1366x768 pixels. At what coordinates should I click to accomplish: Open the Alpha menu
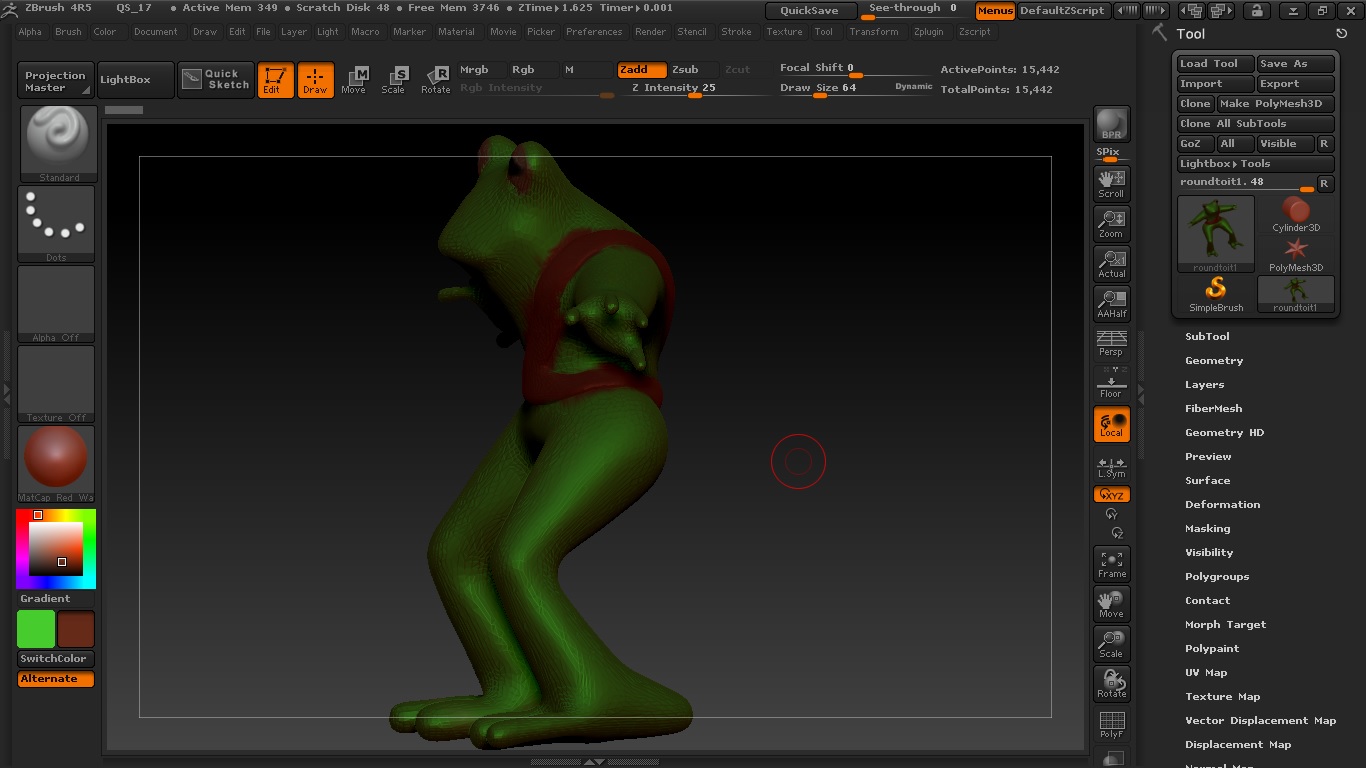(x=30, y=32)
